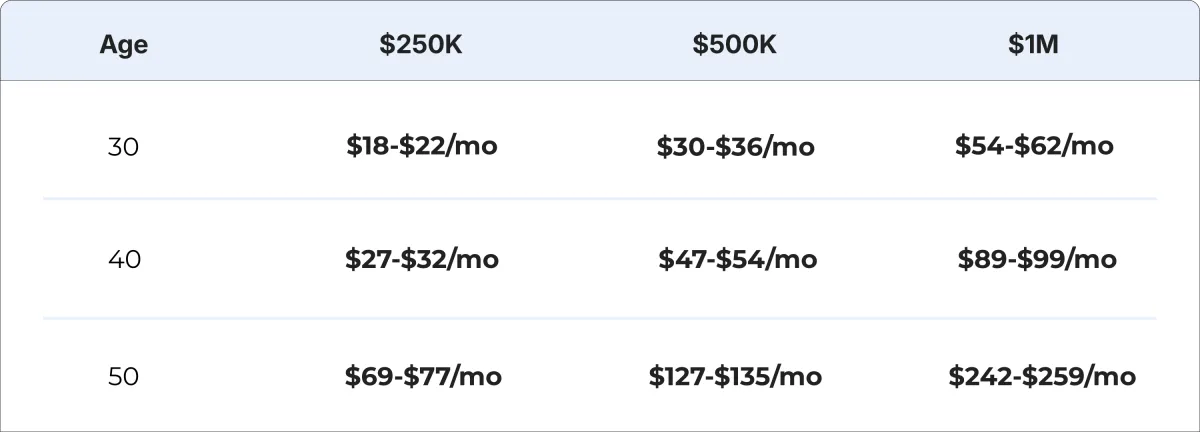Viewport: 1200px width, 432px height.
Task: Select the $1M column header
Action: (1034, 45)
